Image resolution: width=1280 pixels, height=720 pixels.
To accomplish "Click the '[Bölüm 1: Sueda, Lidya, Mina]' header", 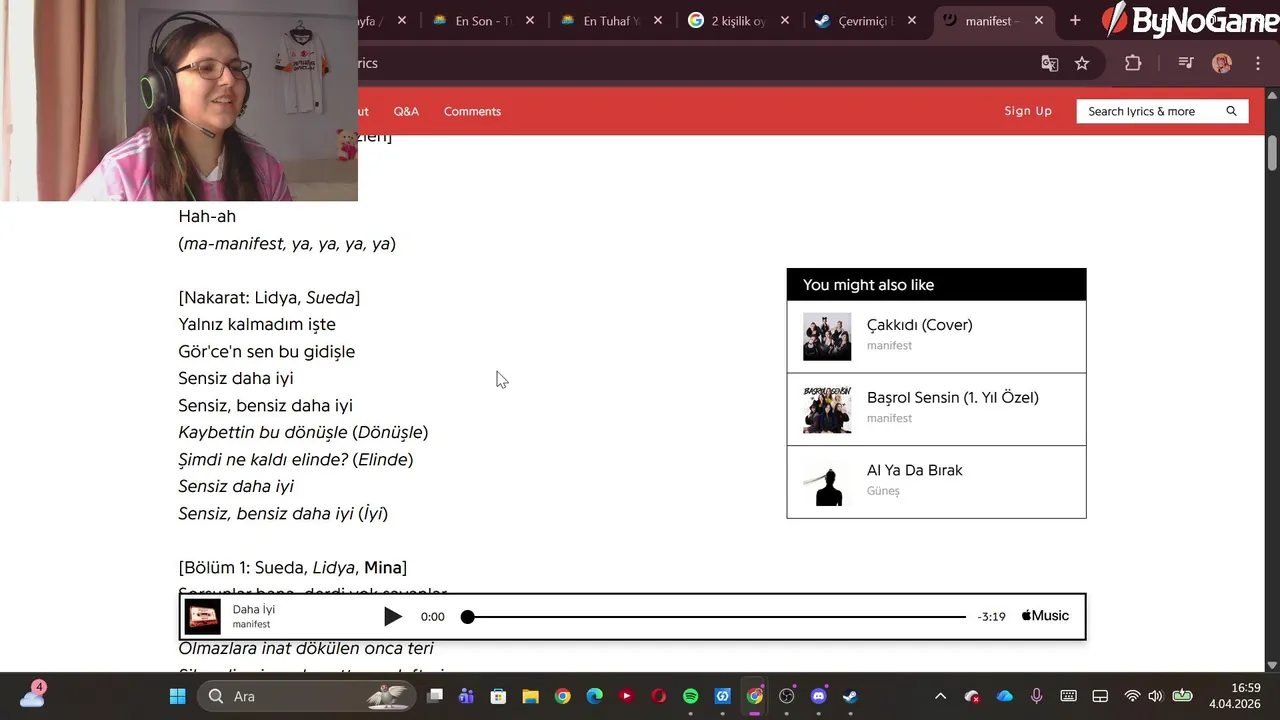I will [x=293, y=567].
